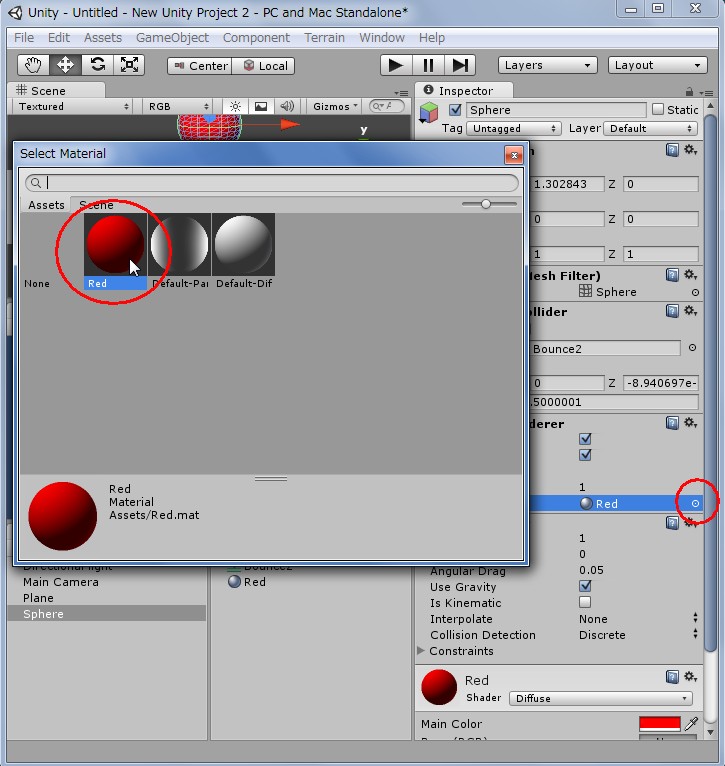Select the Rotate tool
Image resolution: width=725 pixels, height=766 pixels.
[97, 65]
